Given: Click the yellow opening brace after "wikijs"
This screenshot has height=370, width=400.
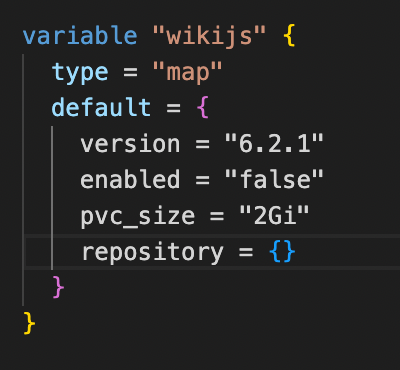Looking at the screenshot, I should click(x=289, y=36).
